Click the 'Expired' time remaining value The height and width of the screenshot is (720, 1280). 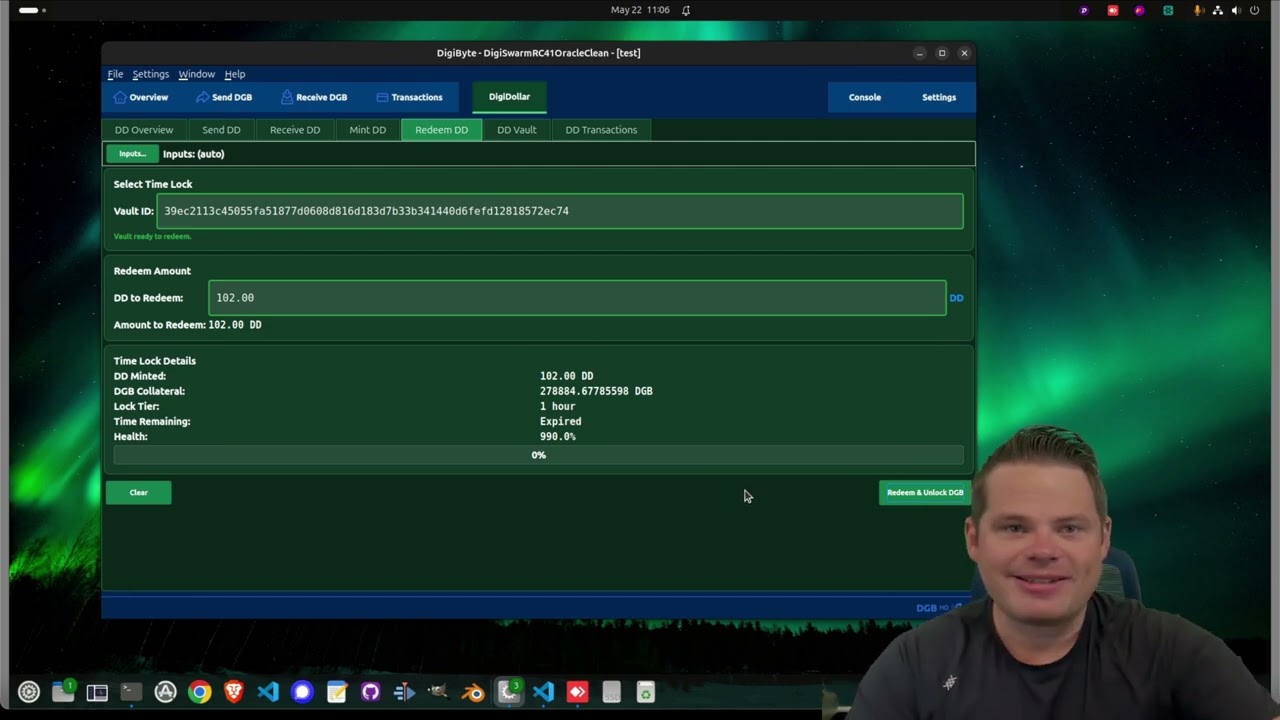point(560,421)
